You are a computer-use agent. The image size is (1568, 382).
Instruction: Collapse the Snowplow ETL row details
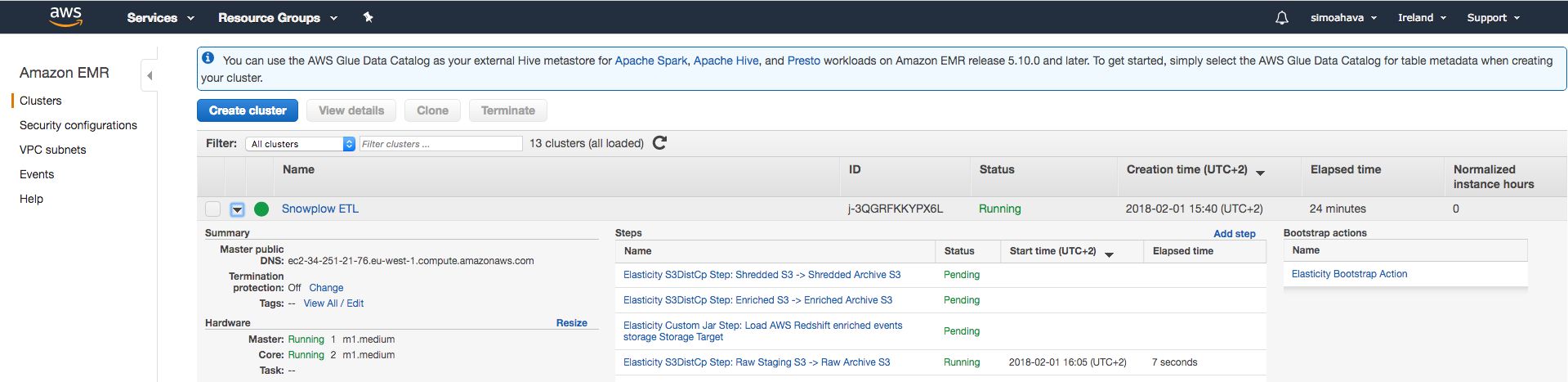(x=237, y=209)
